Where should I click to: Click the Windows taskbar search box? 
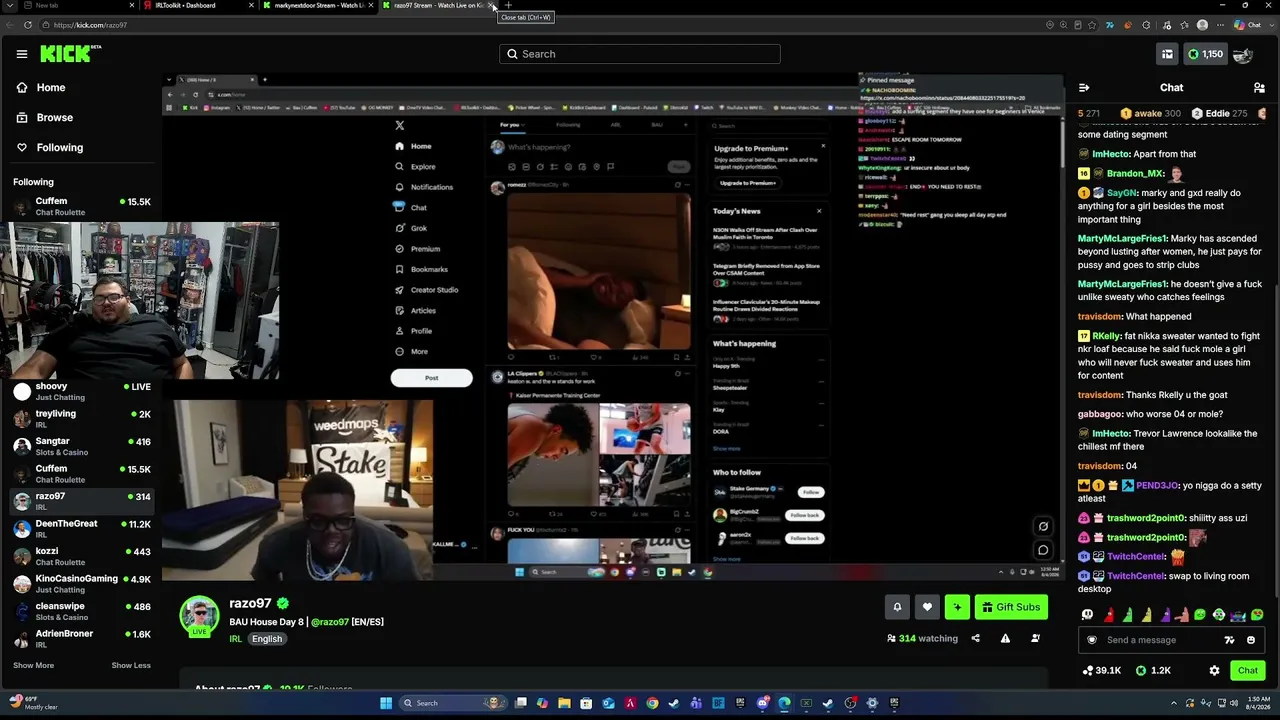click(451, 703)
